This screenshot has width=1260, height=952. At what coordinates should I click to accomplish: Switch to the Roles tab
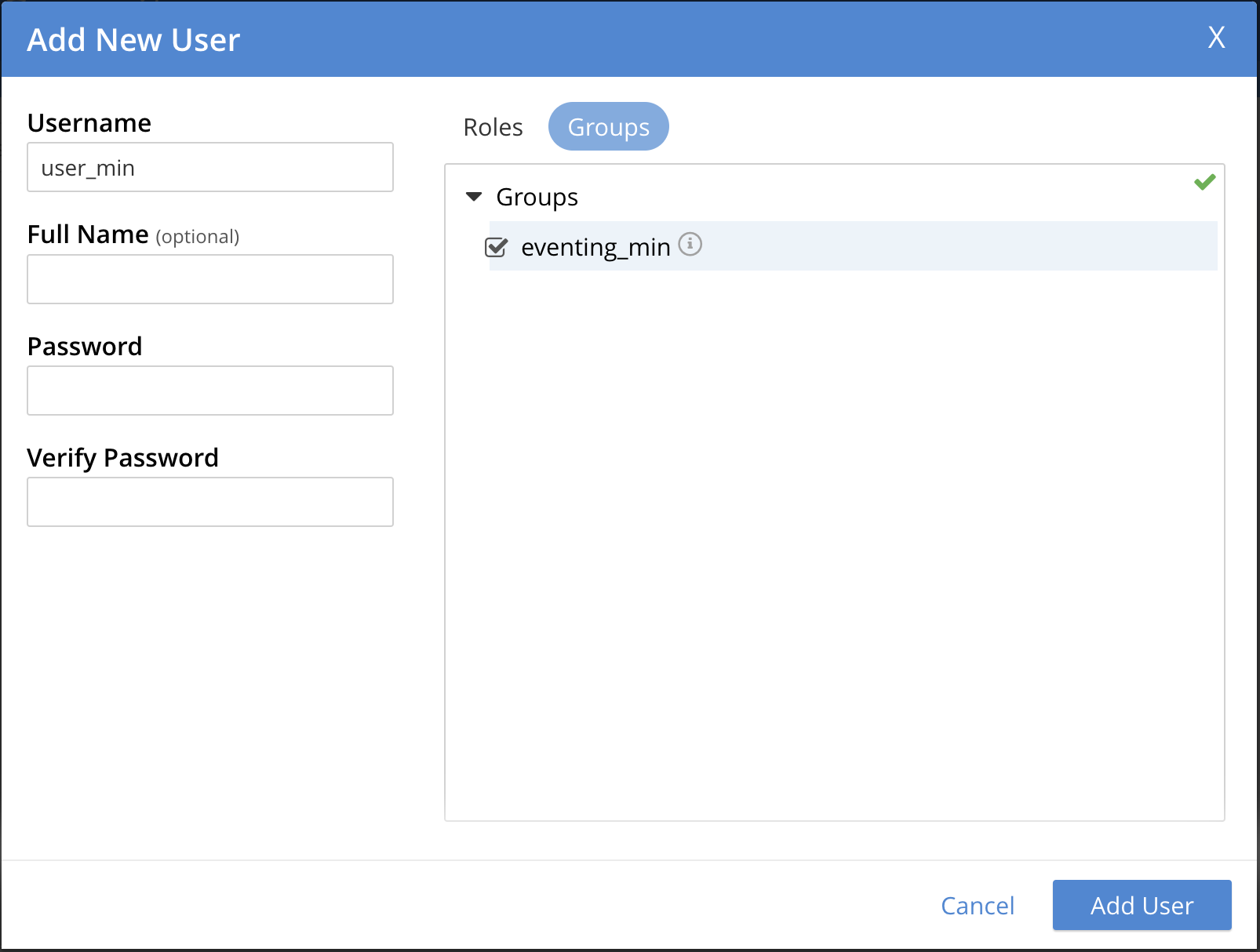pyautogui.click(x=493, y=127)
